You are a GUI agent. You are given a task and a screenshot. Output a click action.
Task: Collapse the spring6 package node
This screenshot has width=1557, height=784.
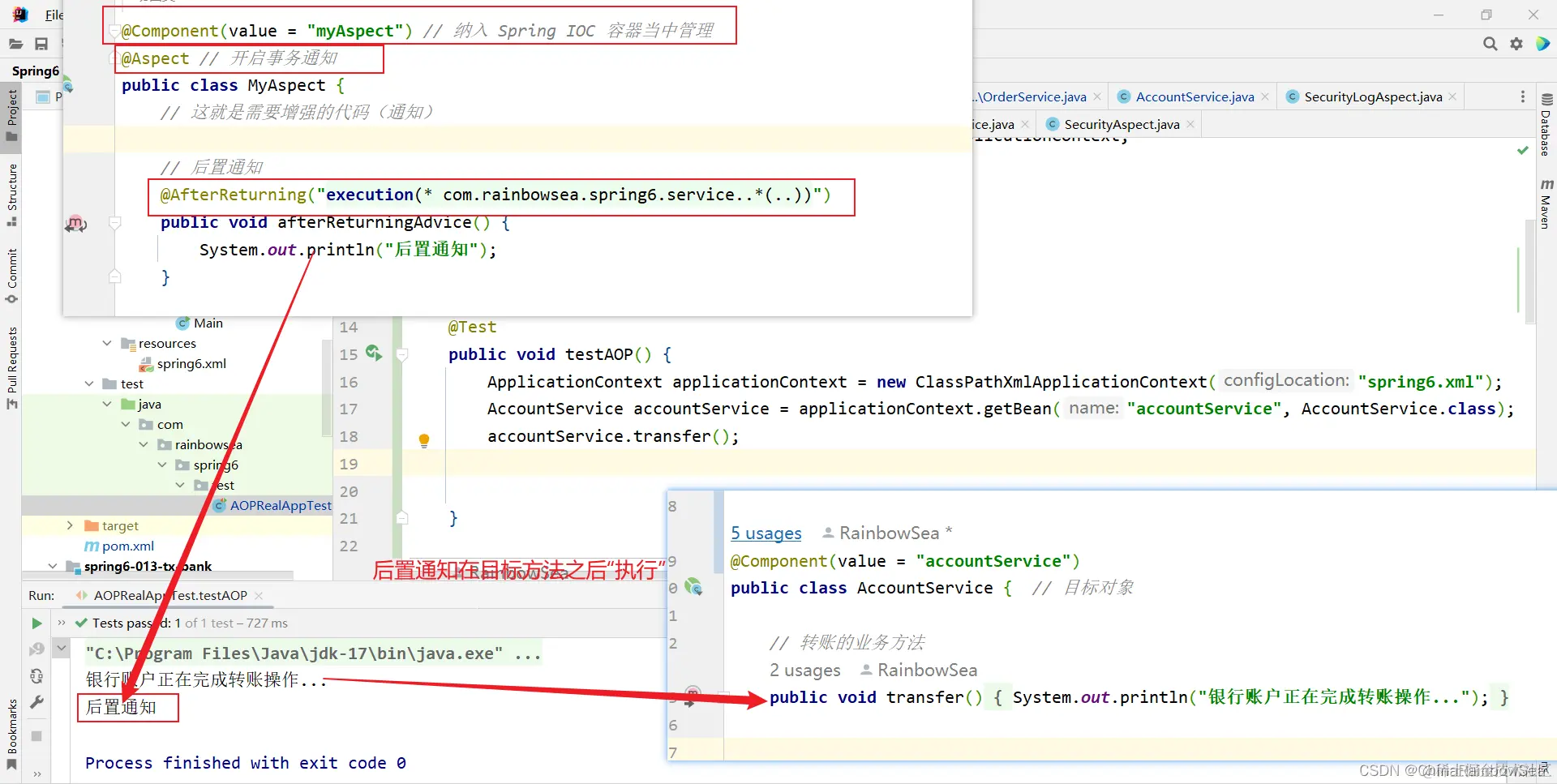[162, 465]
